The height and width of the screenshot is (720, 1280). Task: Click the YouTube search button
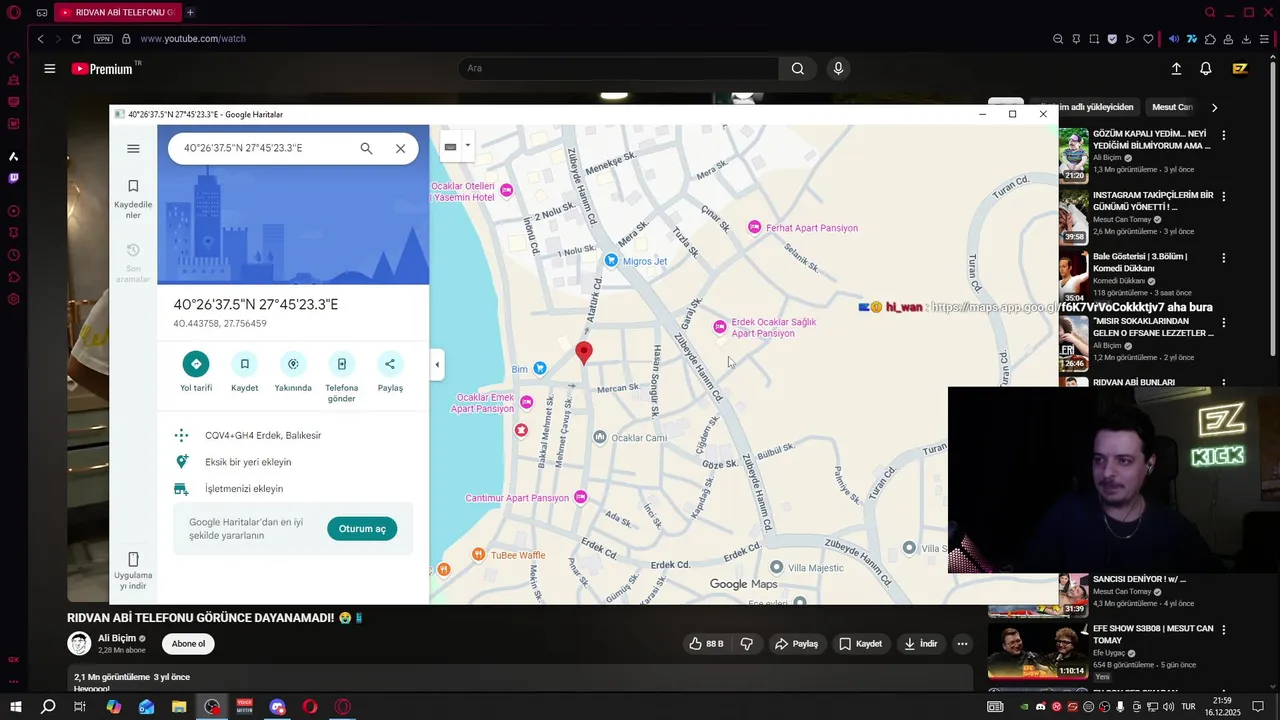pos(797,68)
